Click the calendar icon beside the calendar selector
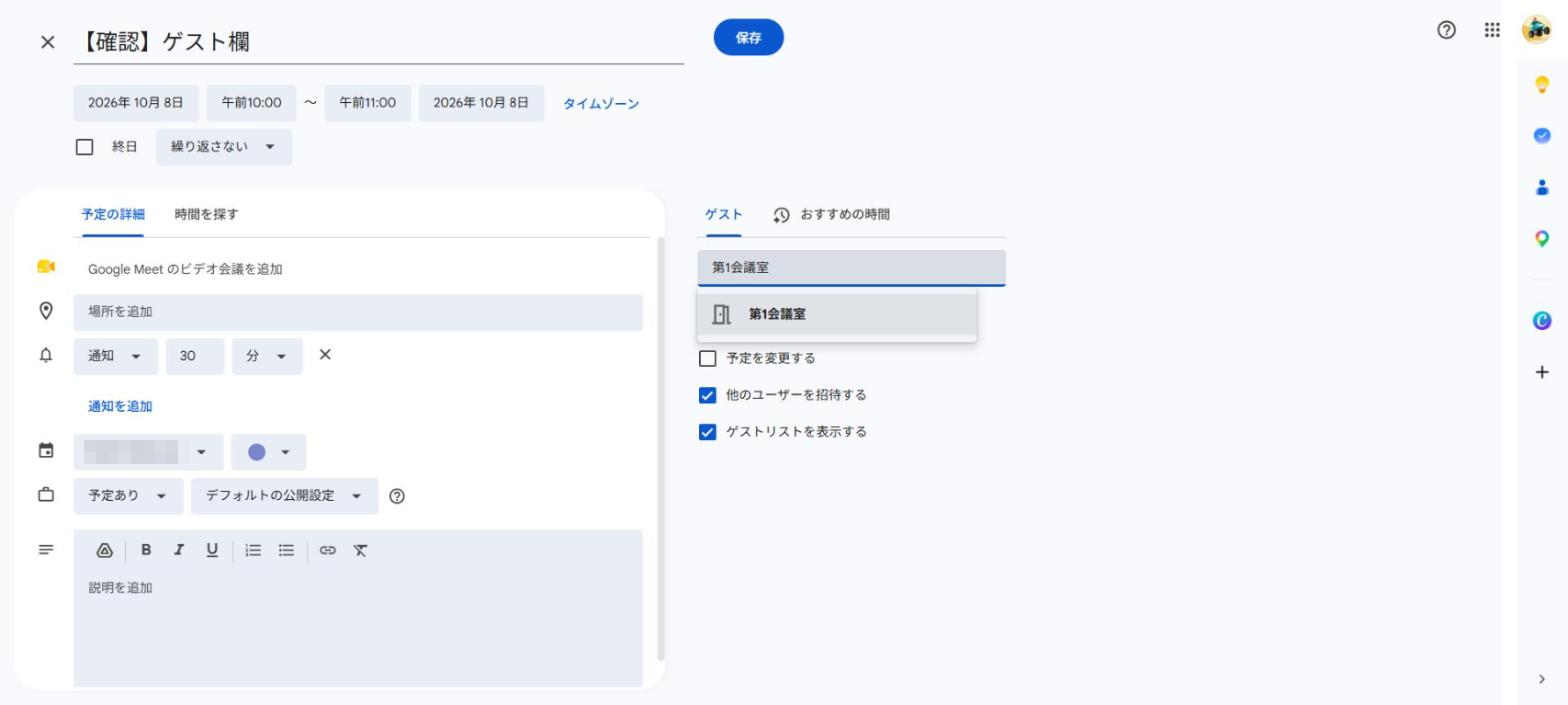 [46, 451]
